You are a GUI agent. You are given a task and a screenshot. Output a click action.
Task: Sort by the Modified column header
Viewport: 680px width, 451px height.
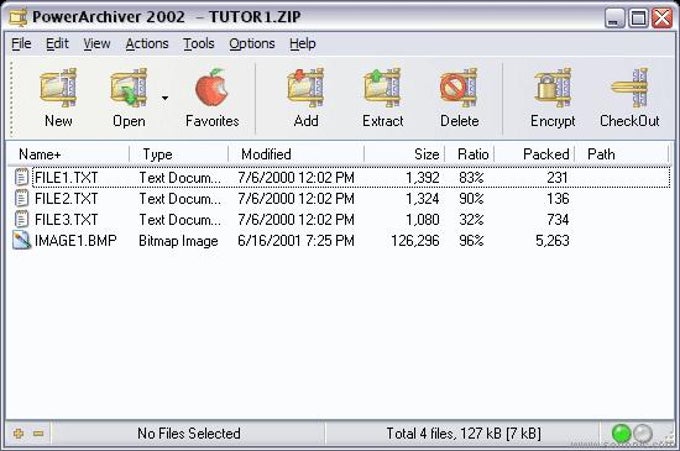pos(296,154)
